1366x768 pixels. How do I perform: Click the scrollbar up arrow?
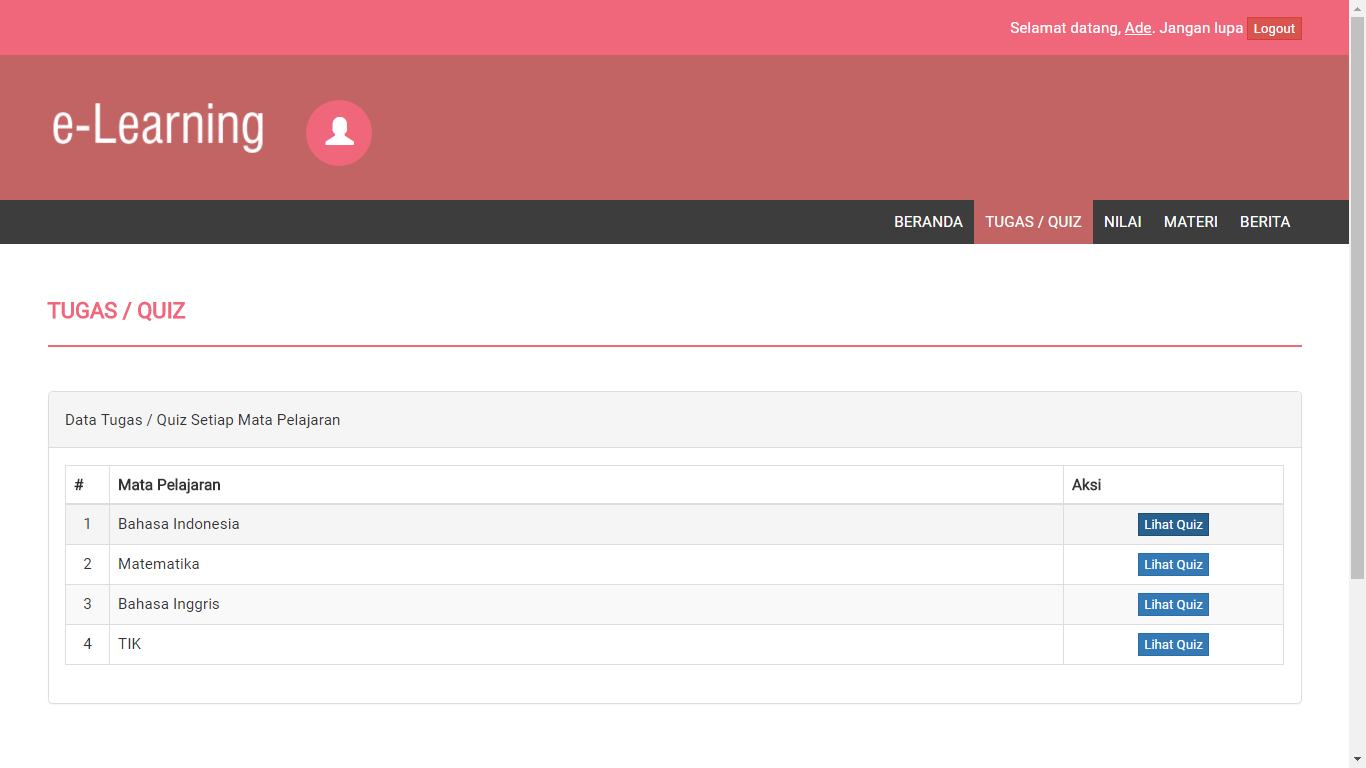(1357, 7)
